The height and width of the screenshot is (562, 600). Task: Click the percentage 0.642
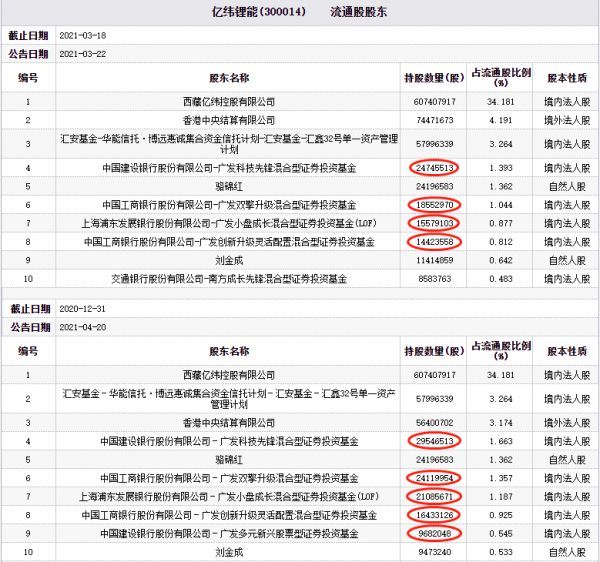[x=501, y=260]
